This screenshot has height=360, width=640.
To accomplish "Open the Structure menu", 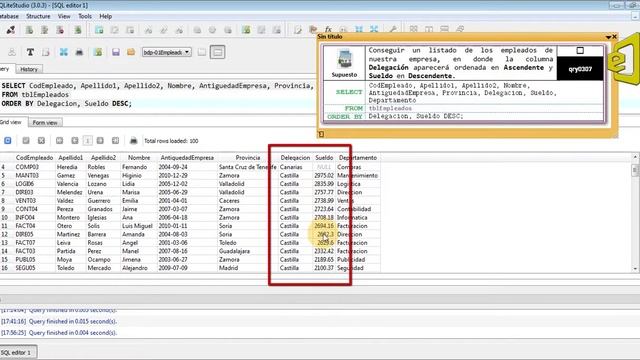I will coord(38,16).
